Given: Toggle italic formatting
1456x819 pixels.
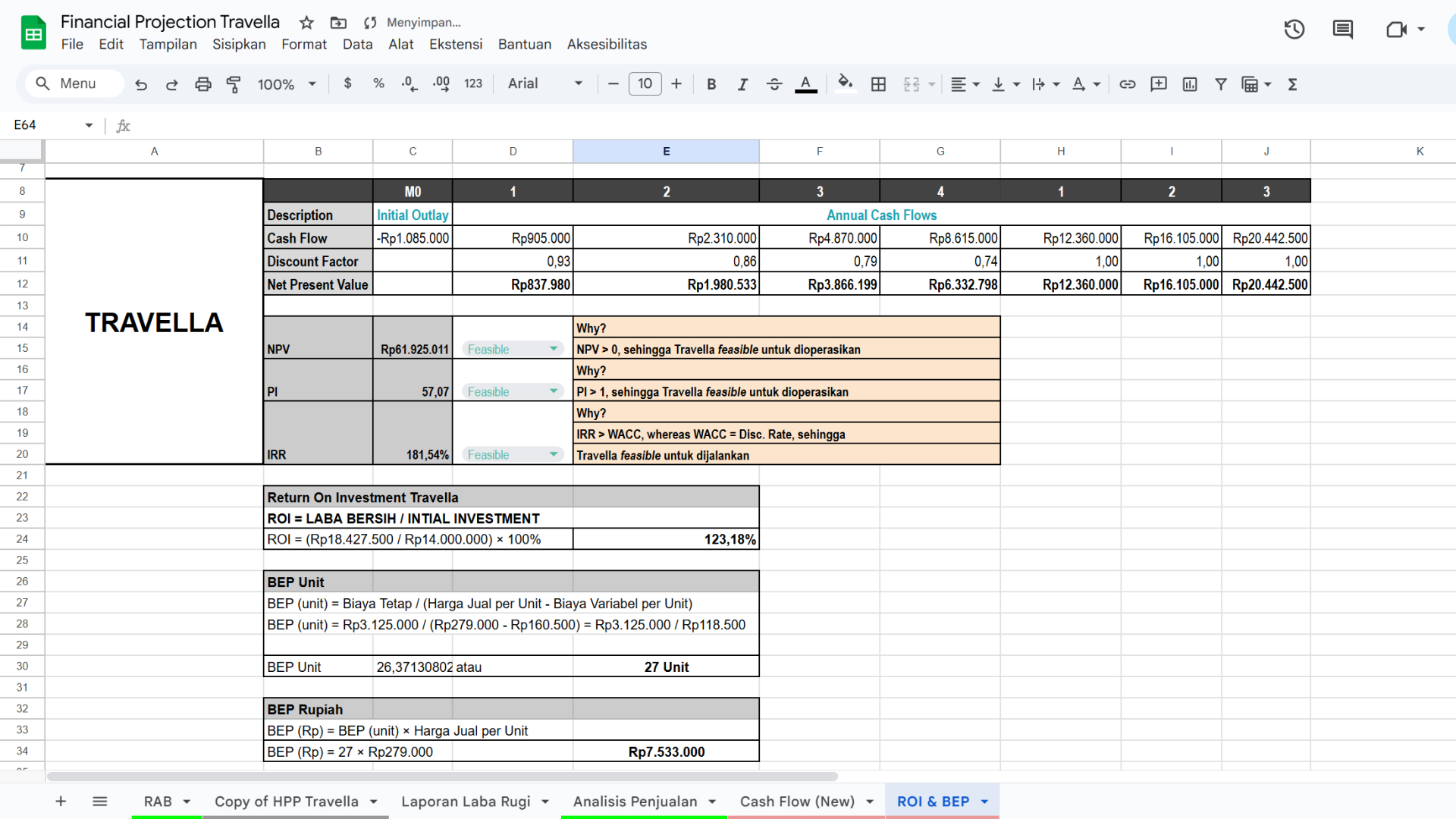Looking at the screenshot, I should pos(742,84).
